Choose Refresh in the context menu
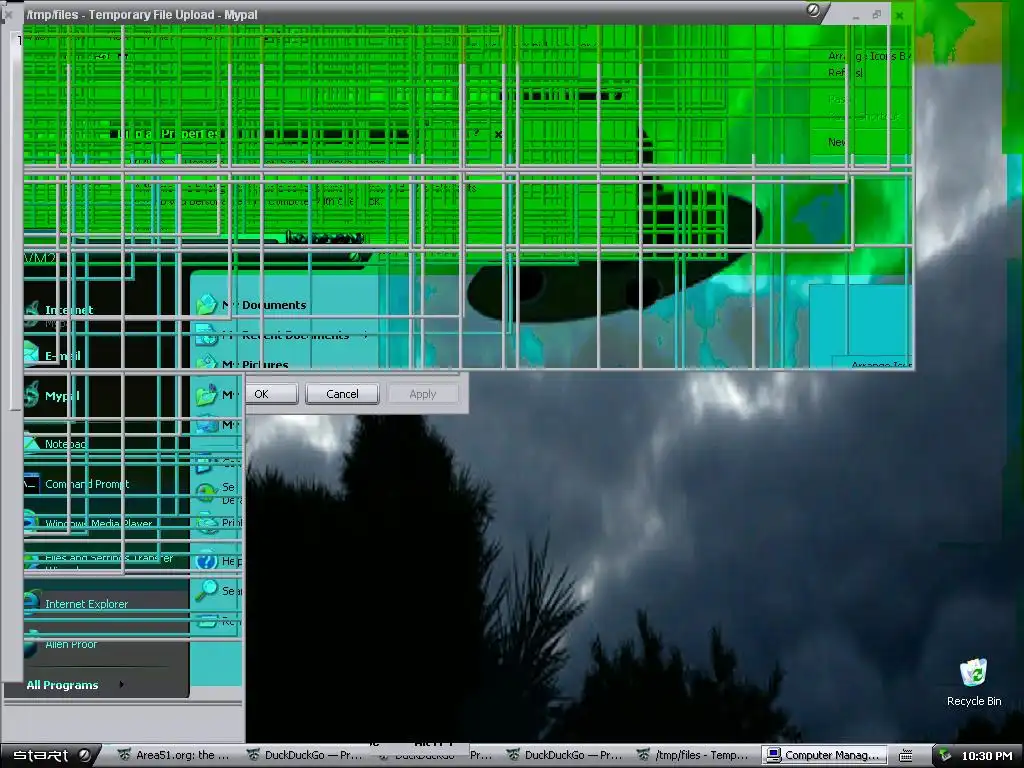The height and width of the screenshot is (768, 1024). click(846, 72)
